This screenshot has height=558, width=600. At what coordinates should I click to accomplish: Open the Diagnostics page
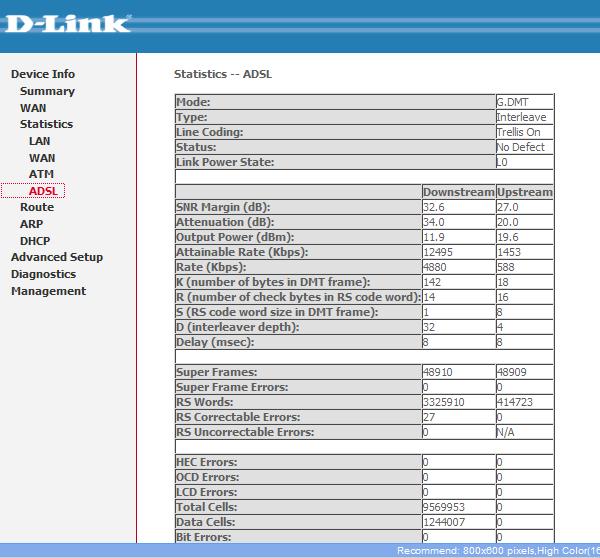tap(43, 274)
